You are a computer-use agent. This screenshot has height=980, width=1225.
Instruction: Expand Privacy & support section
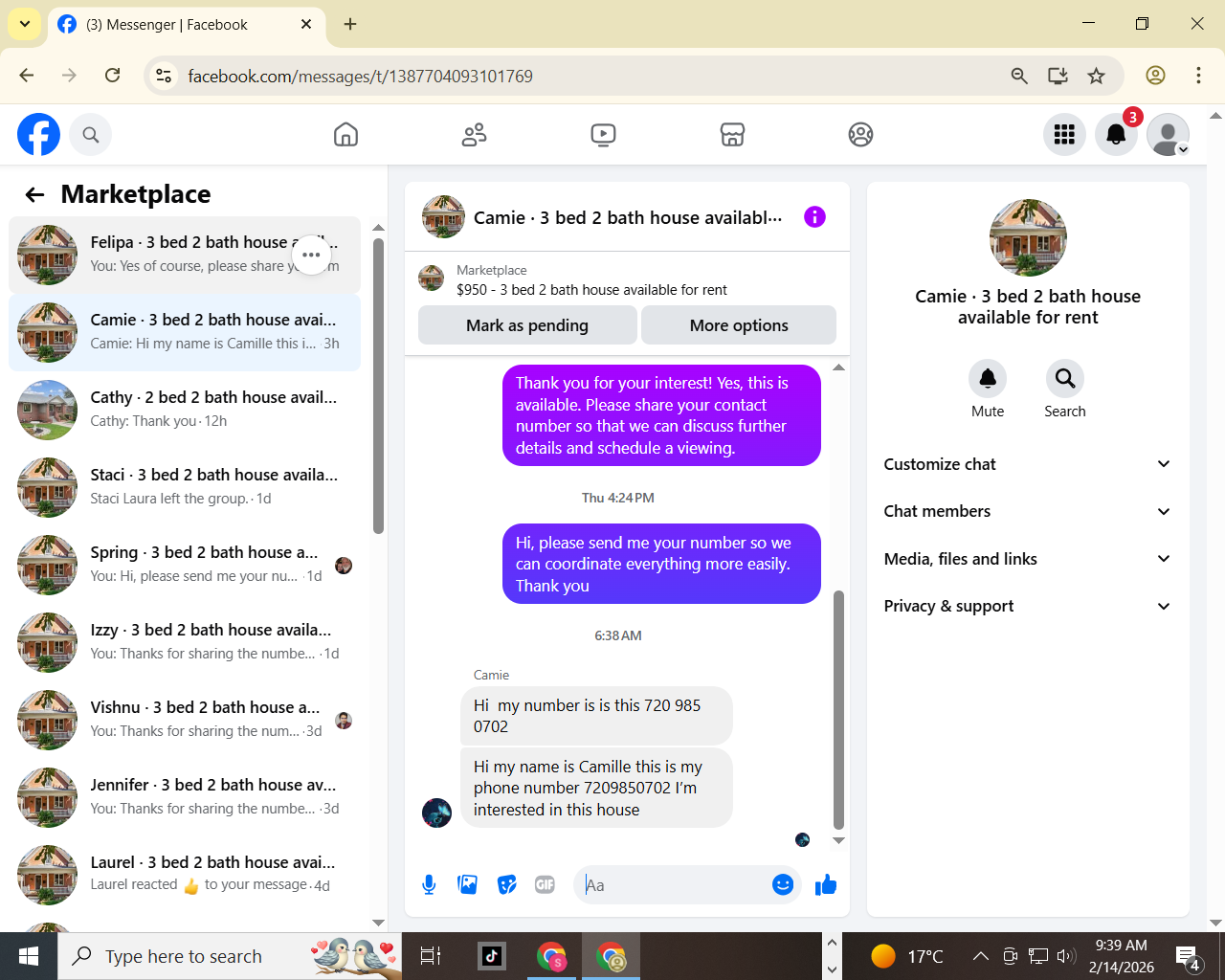1028,606
